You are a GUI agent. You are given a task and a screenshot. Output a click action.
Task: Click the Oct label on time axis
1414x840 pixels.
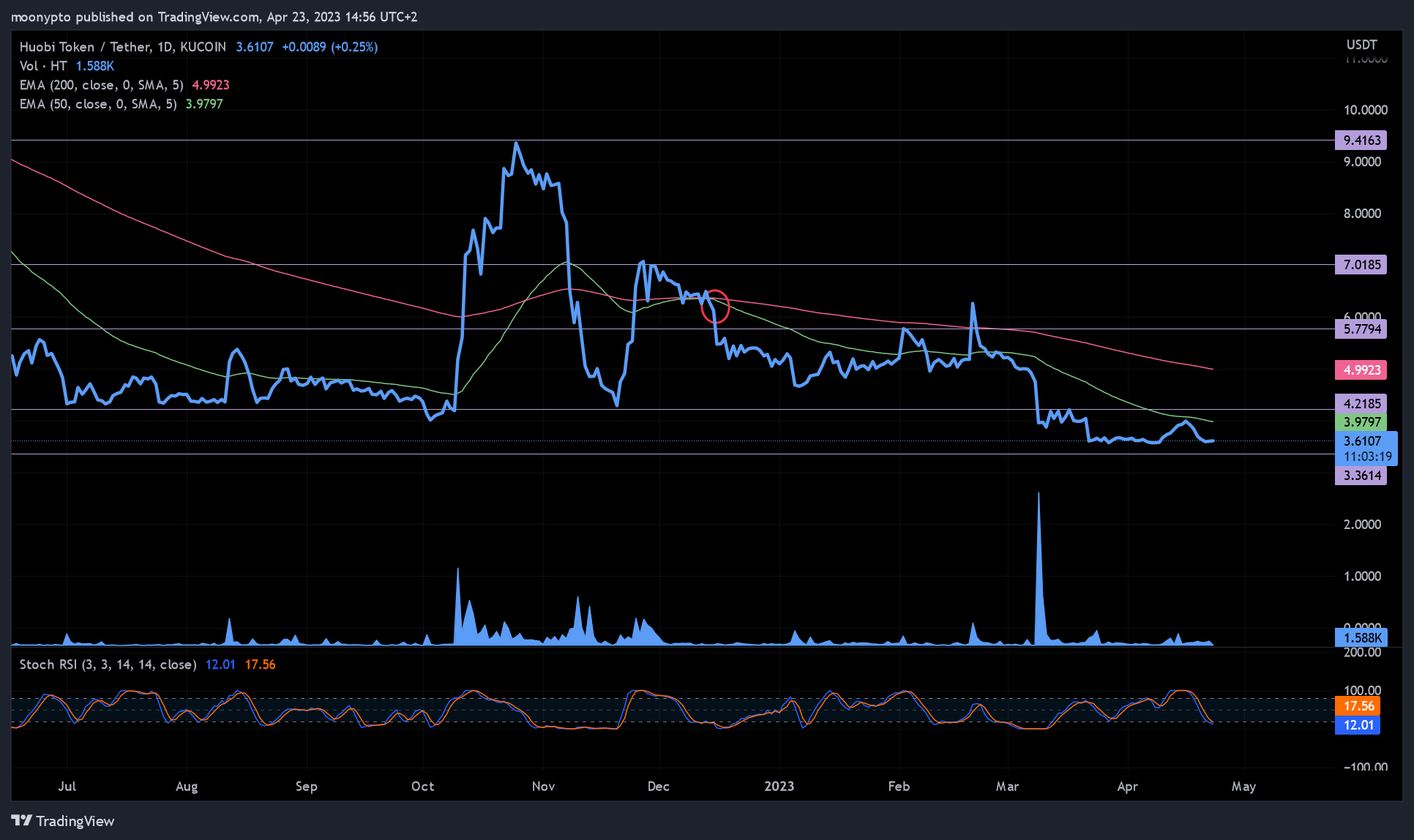click(422, 786)
